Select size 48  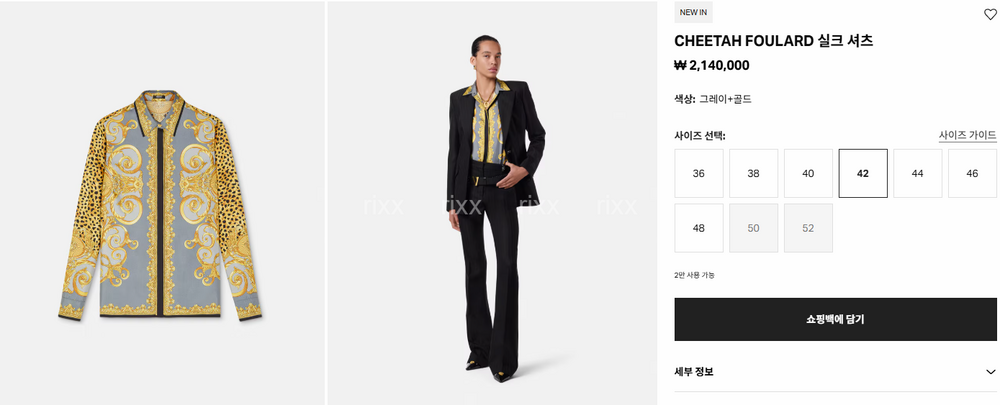pyautogui.click(x=699, y=228)
